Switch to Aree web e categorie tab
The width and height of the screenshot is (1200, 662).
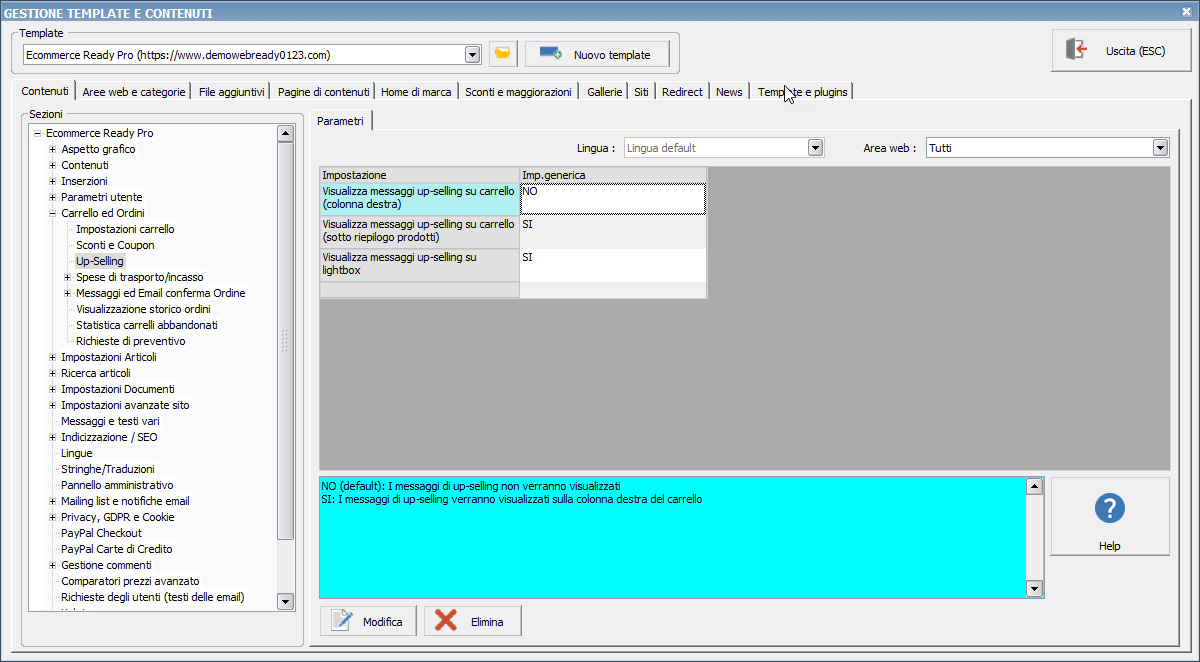pyautogui.click(x=134, y=91)
